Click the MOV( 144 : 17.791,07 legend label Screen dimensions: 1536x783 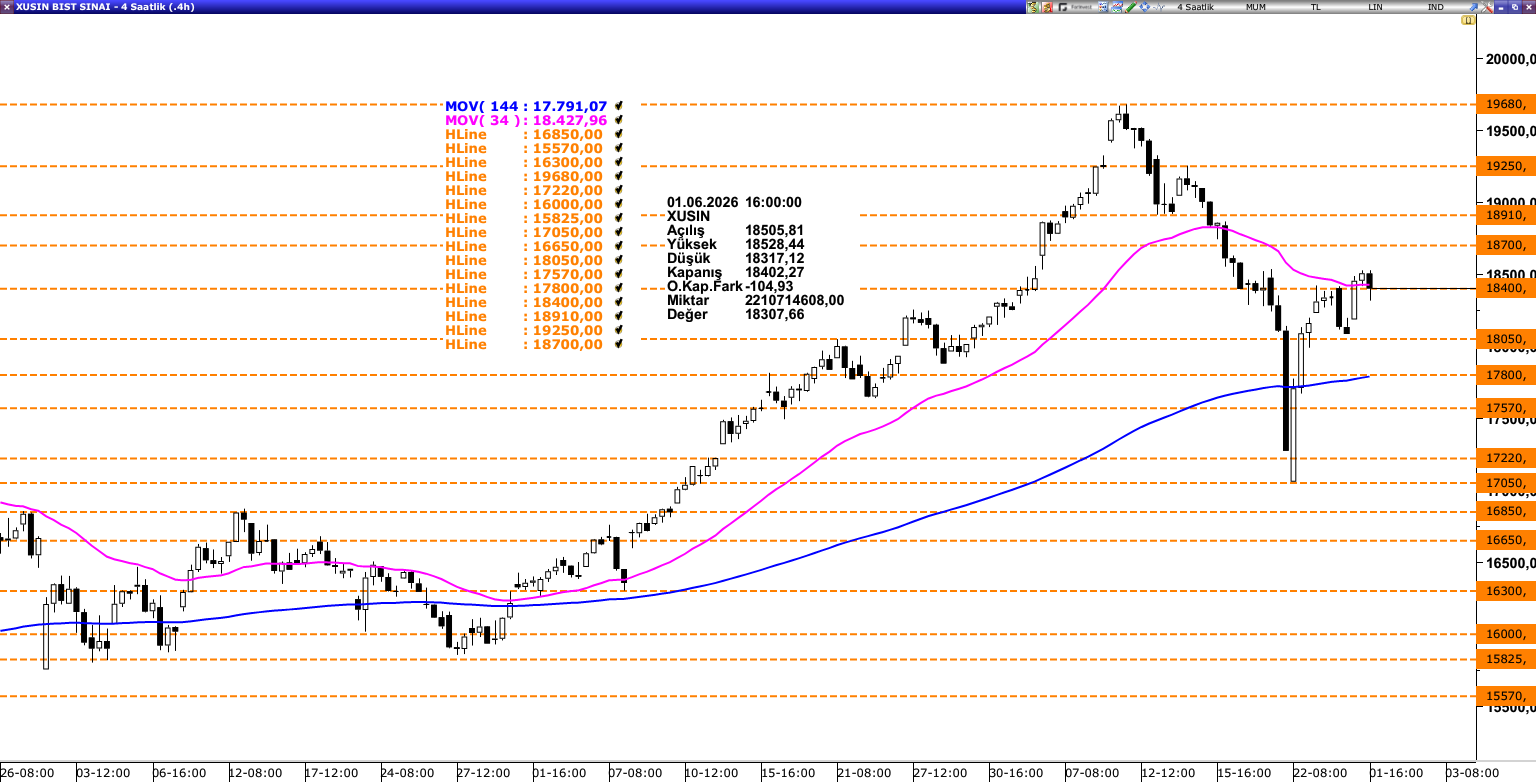[526, 106]
